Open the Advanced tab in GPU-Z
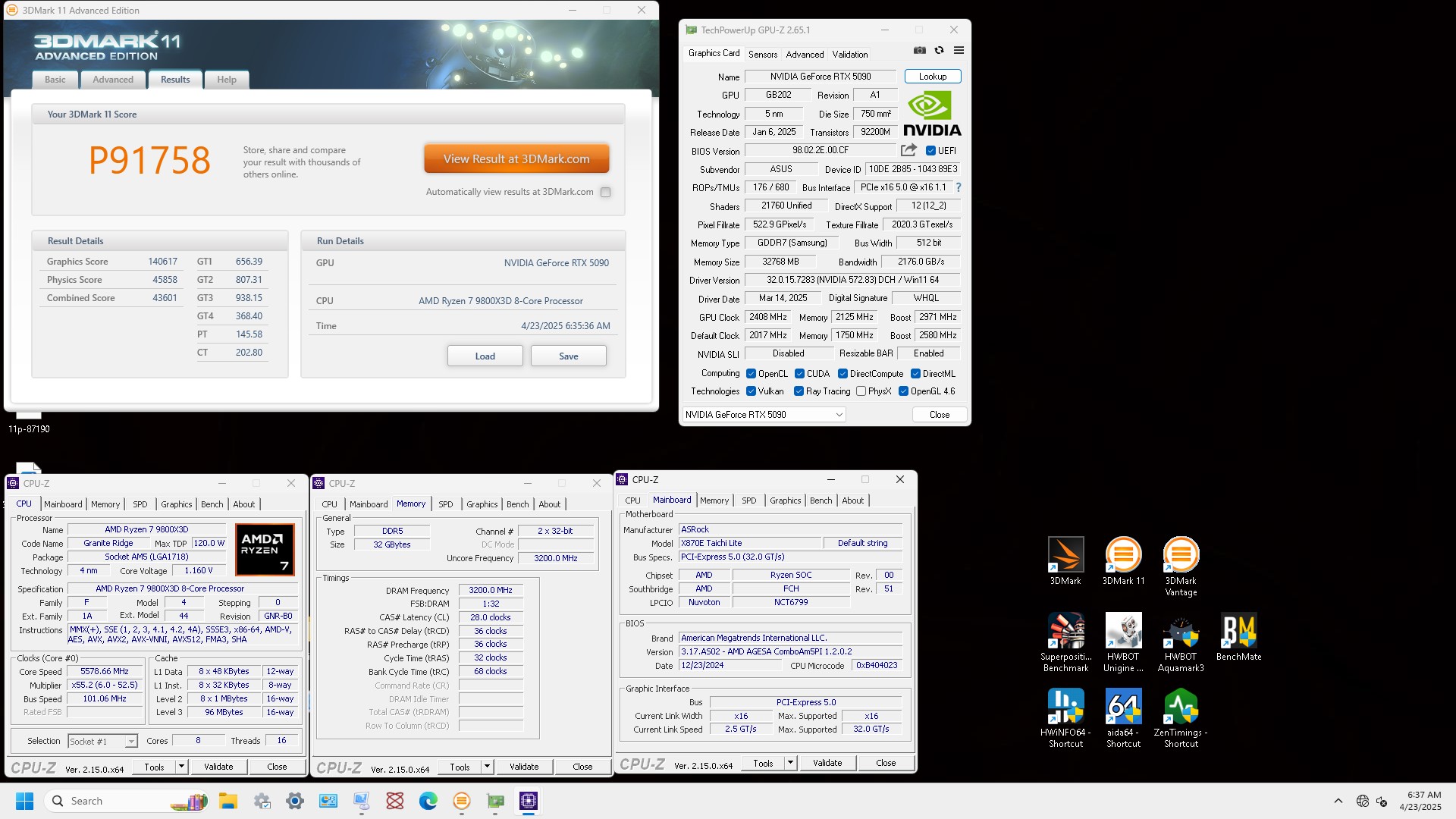1456x819 pixels. click(x=805, y=55)
